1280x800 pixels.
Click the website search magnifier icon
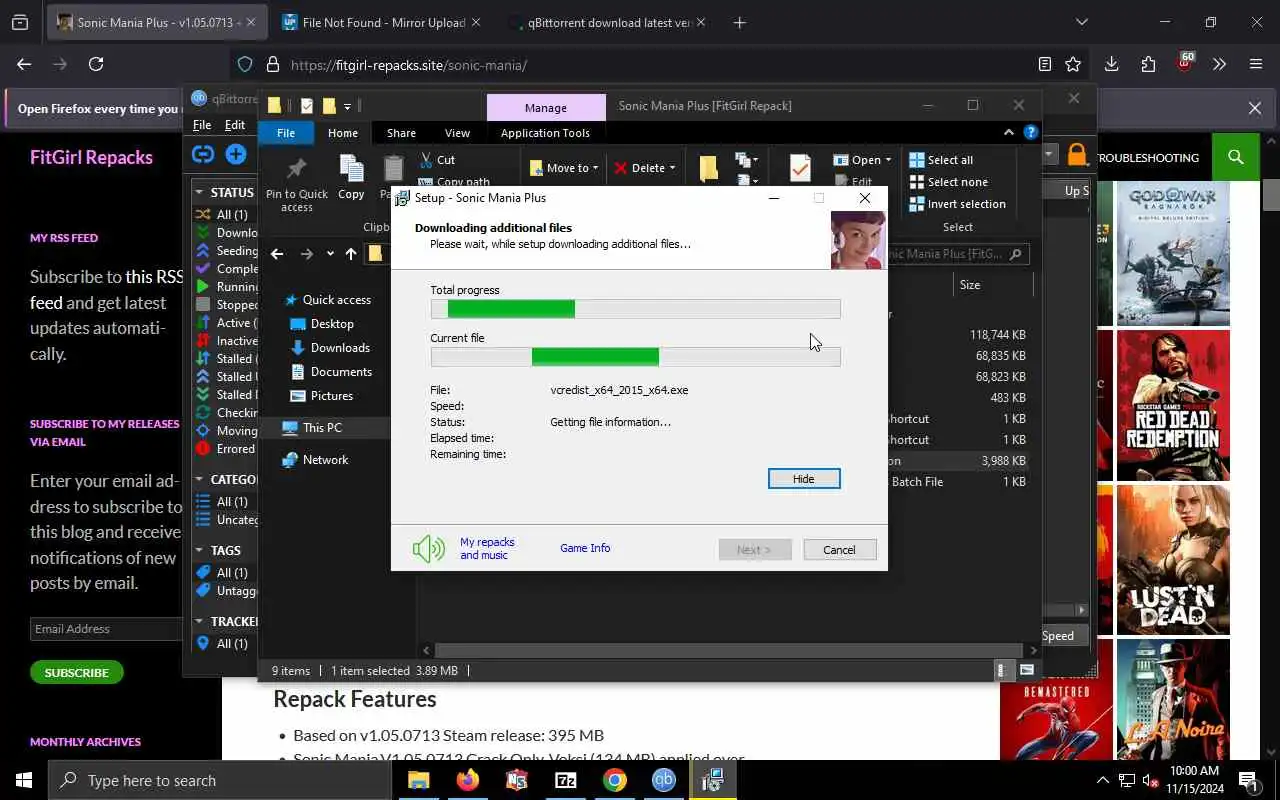[x=1236, y=157]
